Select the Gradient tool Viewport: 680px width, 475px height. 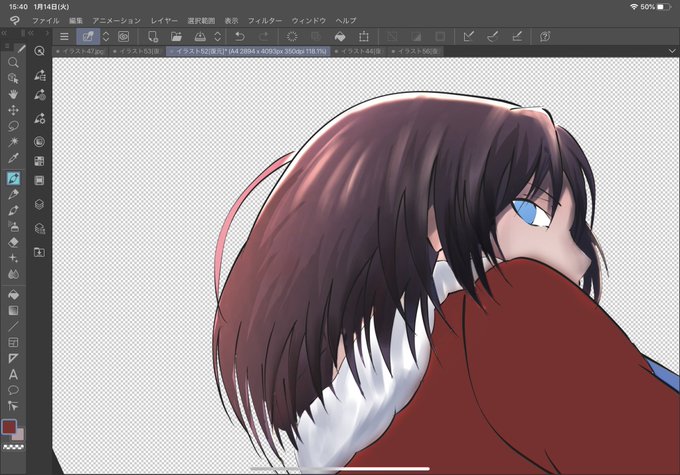(13, 311)
